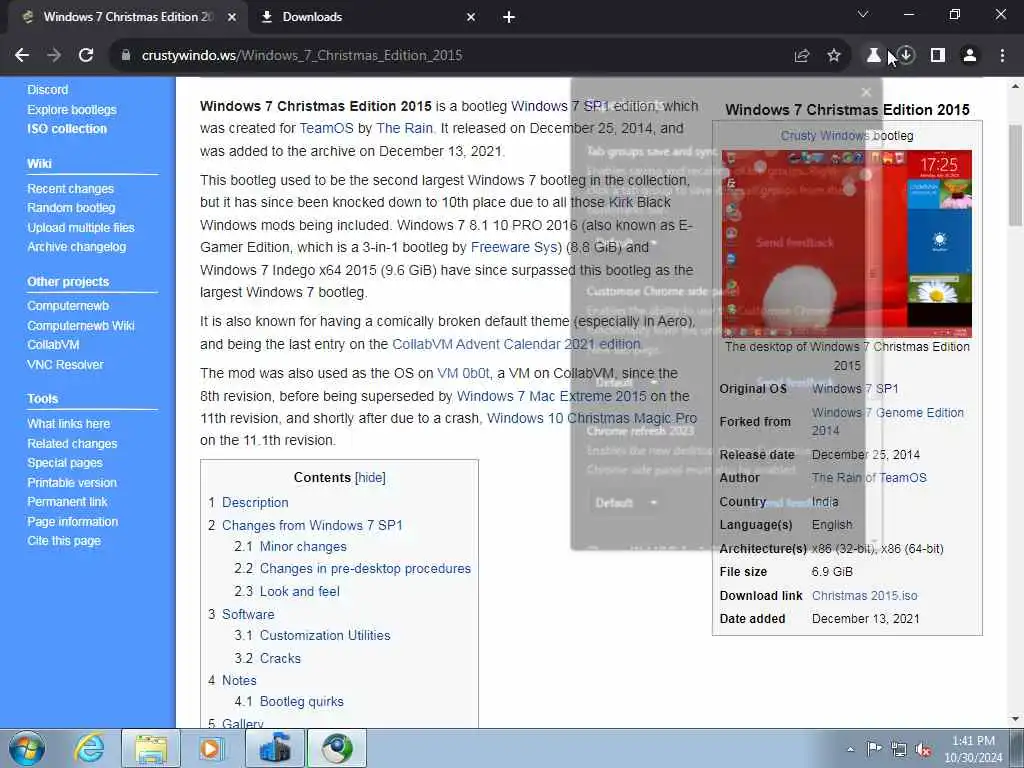Jump to 3.1 Customization Utilities
The height and width of the screenshot is (768, 1024).
point(325,635)
